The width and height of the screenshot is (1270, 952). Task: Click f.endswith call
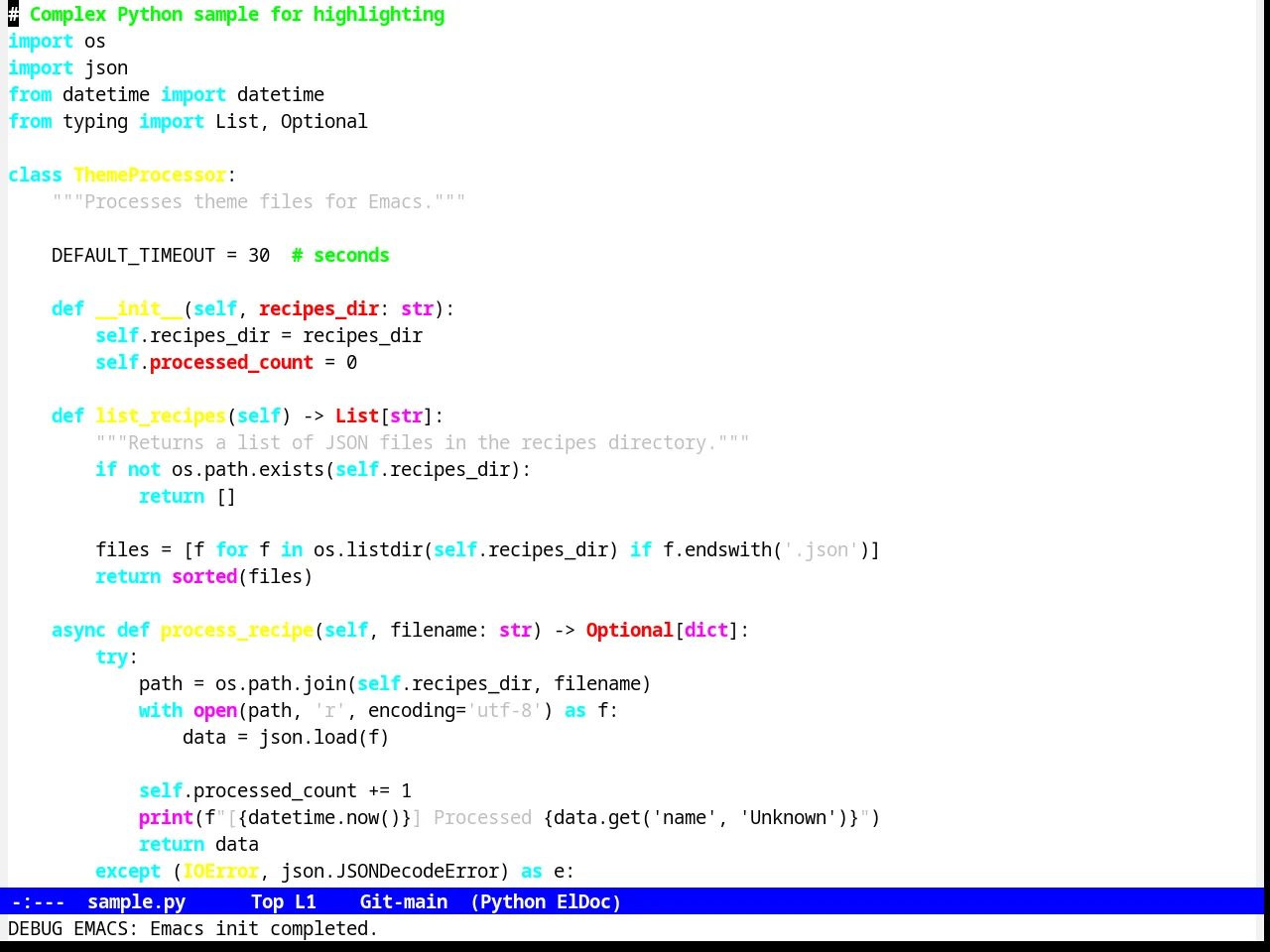(717, 549)
